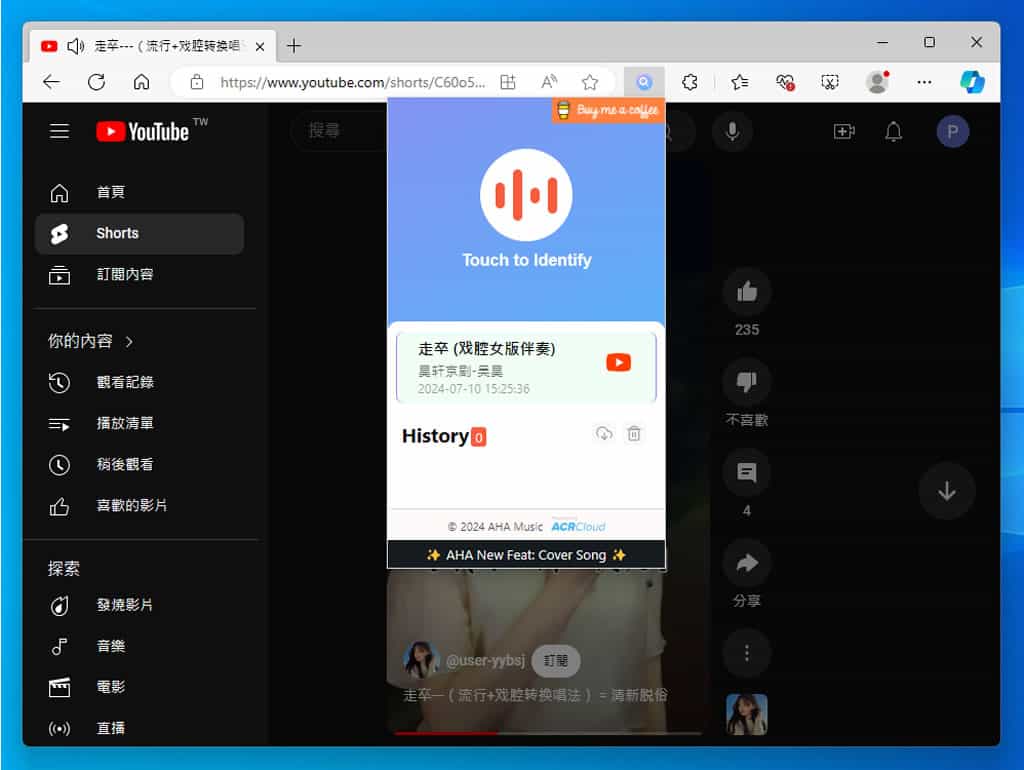The width and height of the screenshot is (1024, 770).
Task: Open the AHA New Feat: Cover Song banner
Action: point(526,555)
